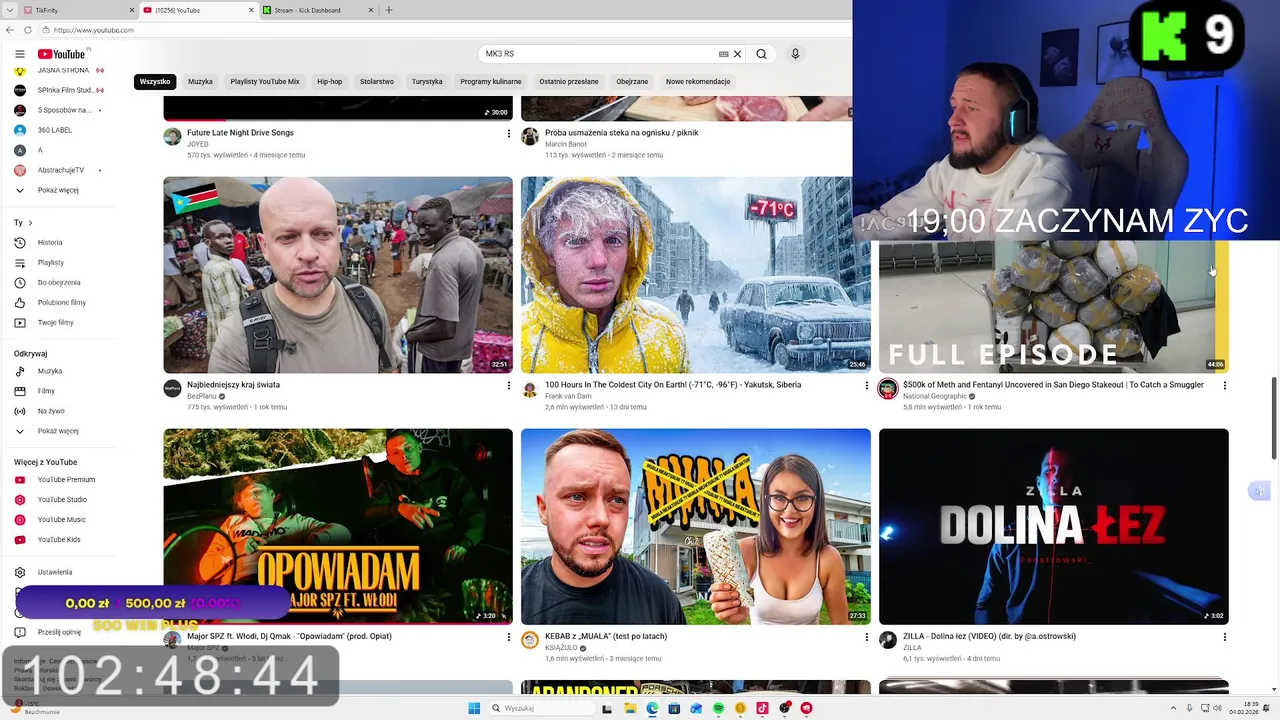Open options menu for ZILLA Dolina łez video
Image resolution: width=1280 pixels, height=720 pixels.
[1224, 638]
